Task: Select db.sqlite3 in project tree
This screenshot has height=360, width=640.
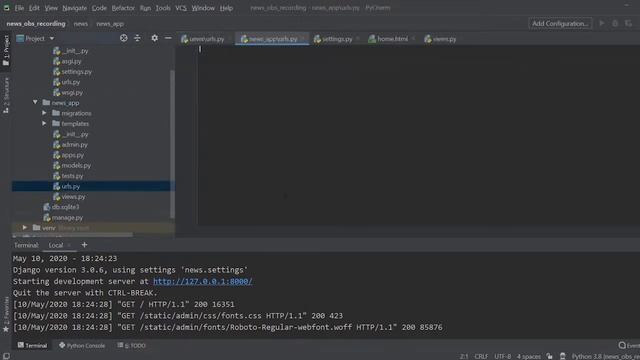Action: click(x=65, y=207)
